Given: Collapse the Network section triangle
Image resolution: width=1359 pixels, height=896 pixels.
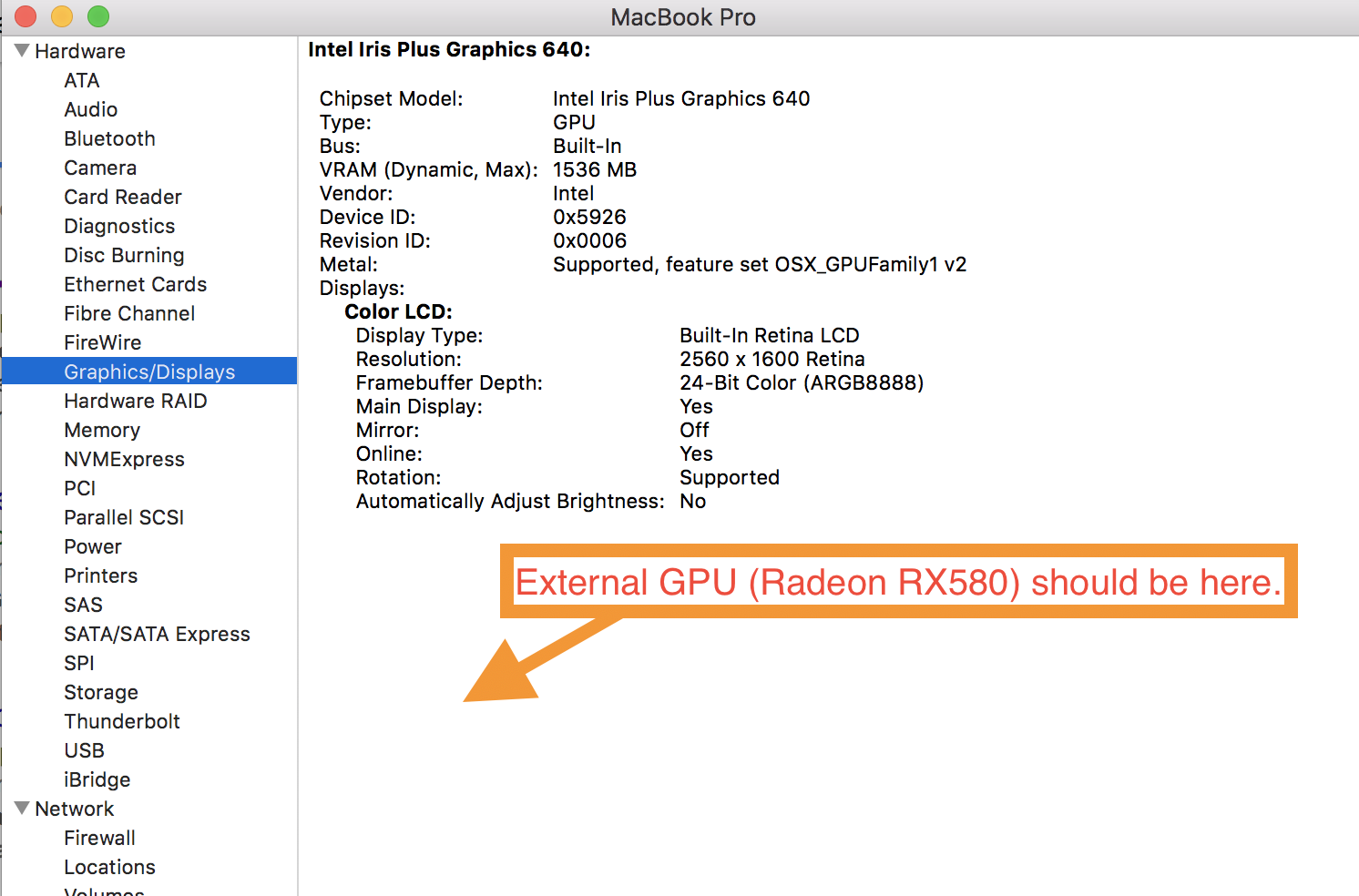Looking at the screenshot, I should pos(23,809).
